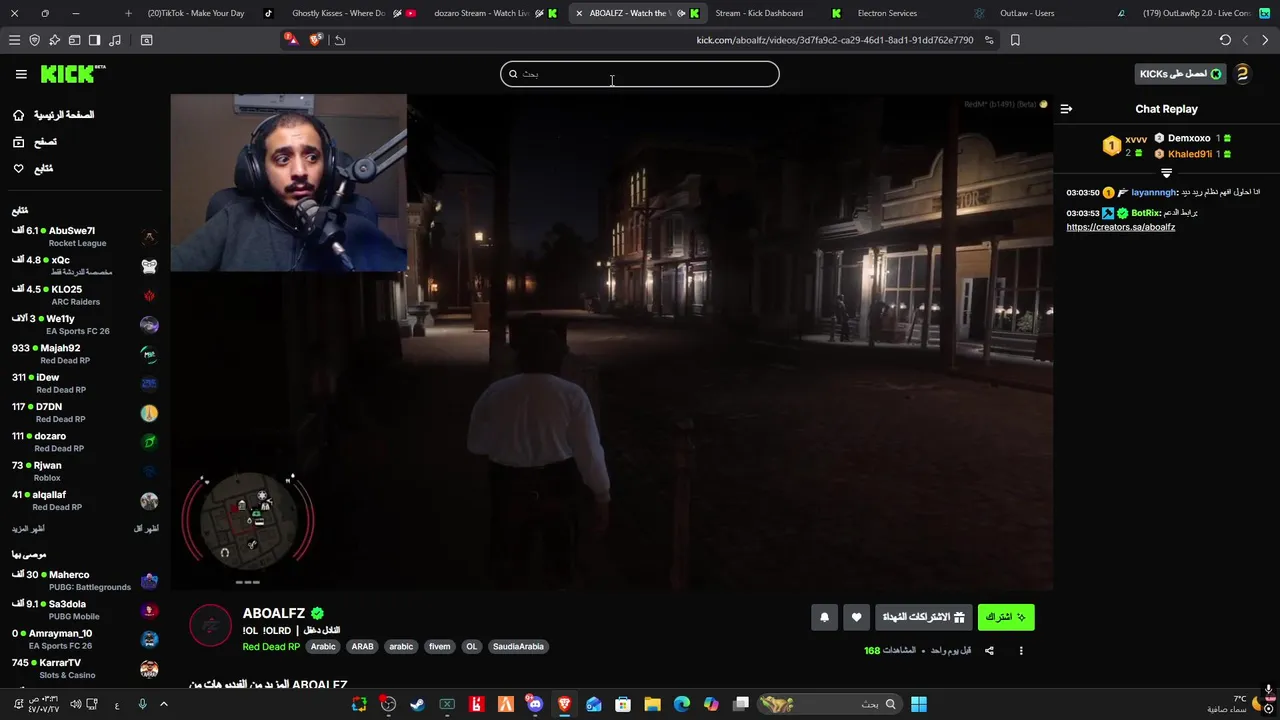
Task: Open creators.sa/aboalfz link in chat
Action: click(1120, 227)
